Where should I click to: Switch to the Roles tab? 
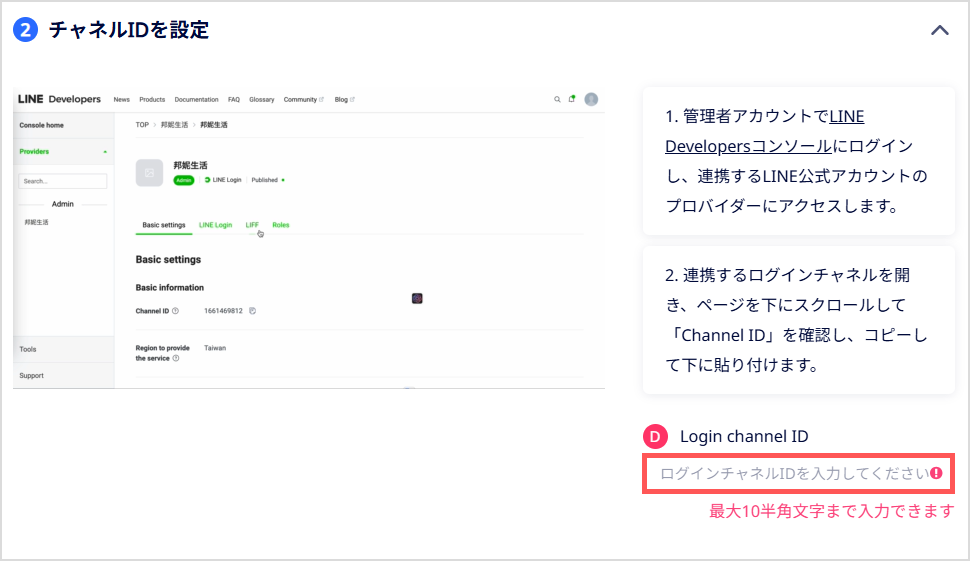[281, 225]
